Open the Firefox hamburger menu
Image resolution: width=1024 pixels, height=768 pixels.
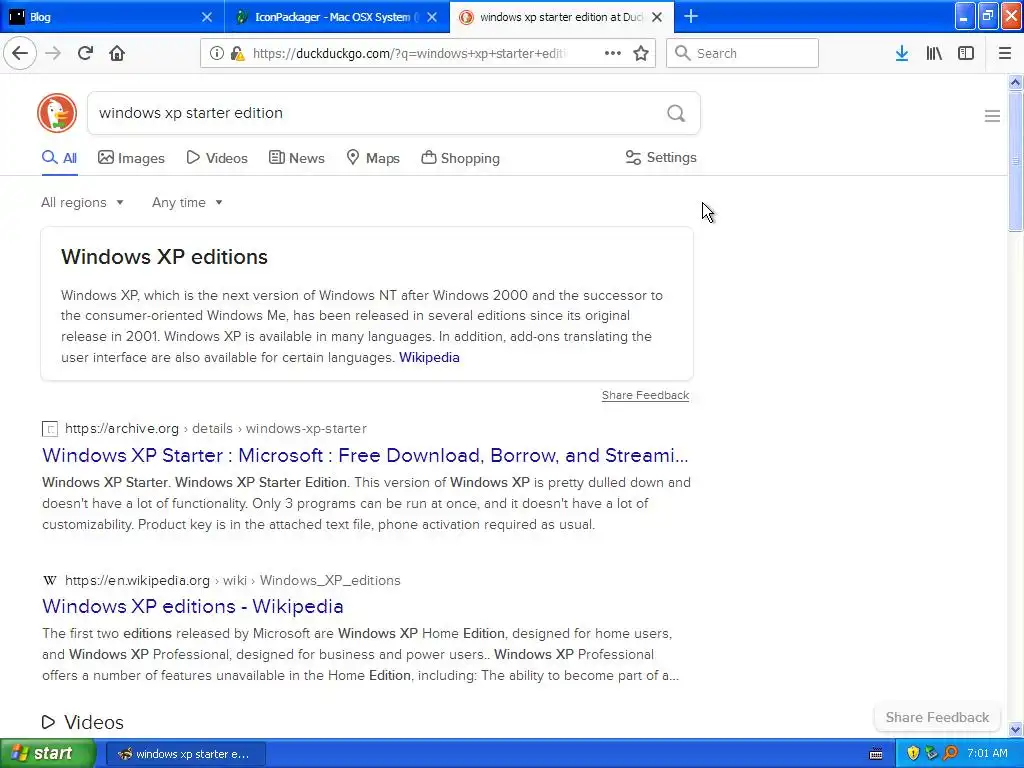[x=1005, y=54]
